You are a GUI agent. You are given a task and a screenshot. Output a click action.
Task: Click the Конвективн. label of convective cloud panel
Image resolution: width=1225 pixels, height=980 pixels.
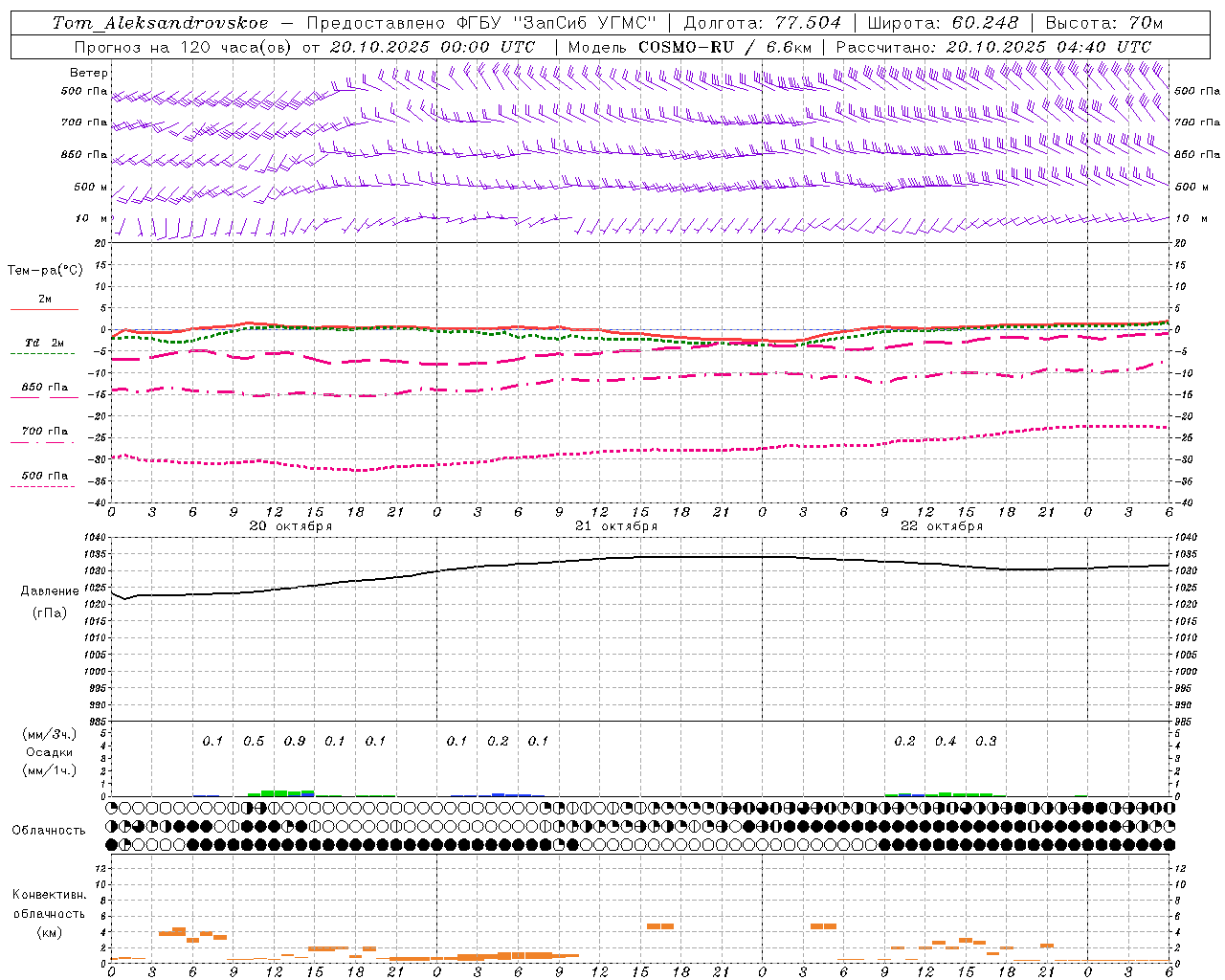point(49,895)
